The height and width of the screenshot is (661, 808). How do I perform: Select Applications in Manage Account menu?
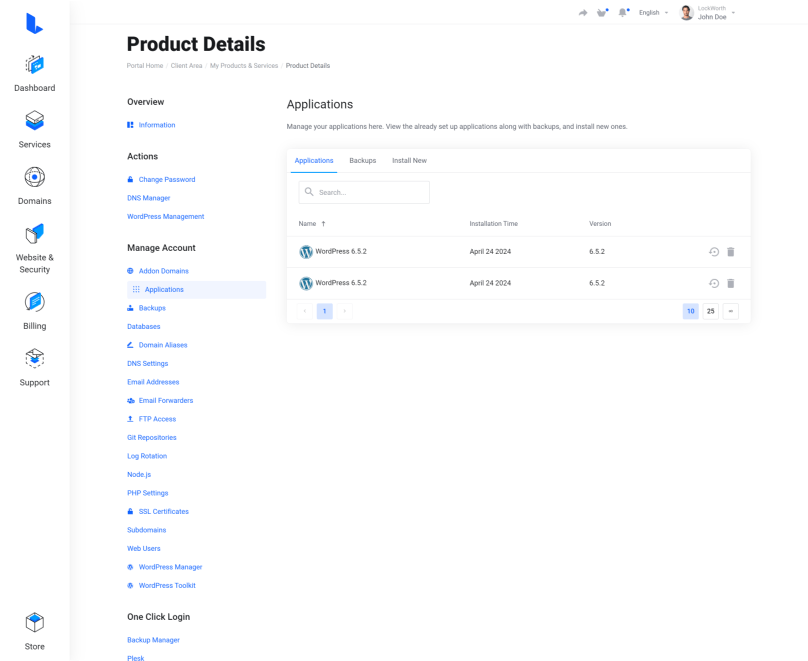(196, 290)
